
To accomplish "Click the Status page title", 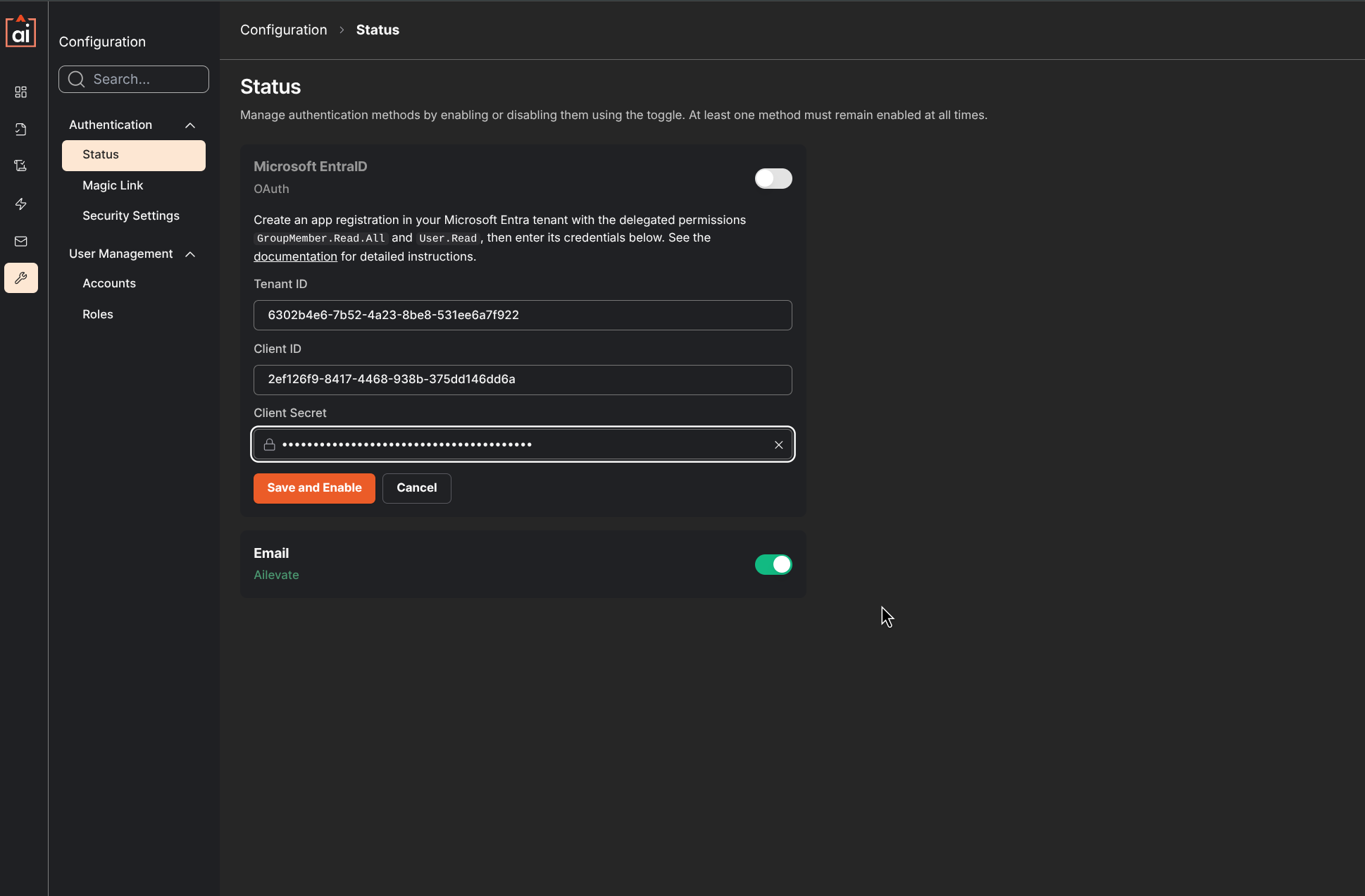I will (270, 87).
